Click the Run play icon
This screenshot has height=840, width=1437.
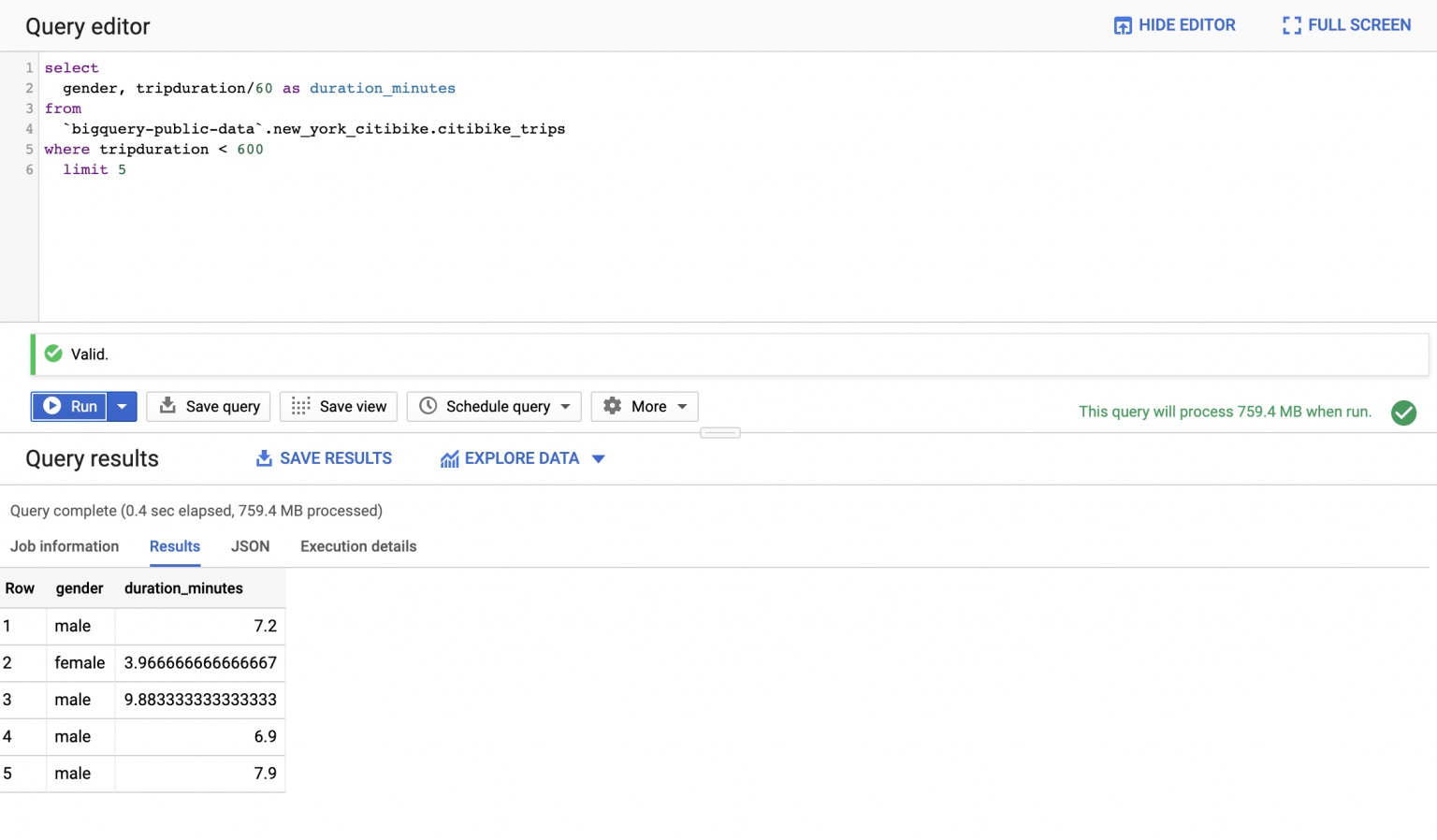tap(52, 406)
